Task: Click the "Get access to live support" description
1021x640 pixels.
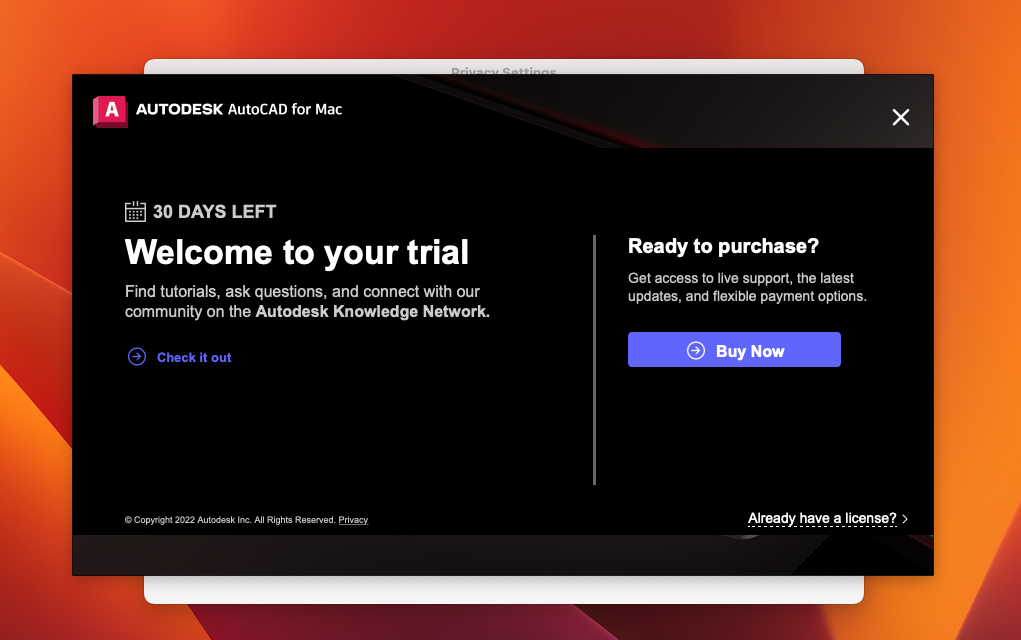Action: coord(746,287)
